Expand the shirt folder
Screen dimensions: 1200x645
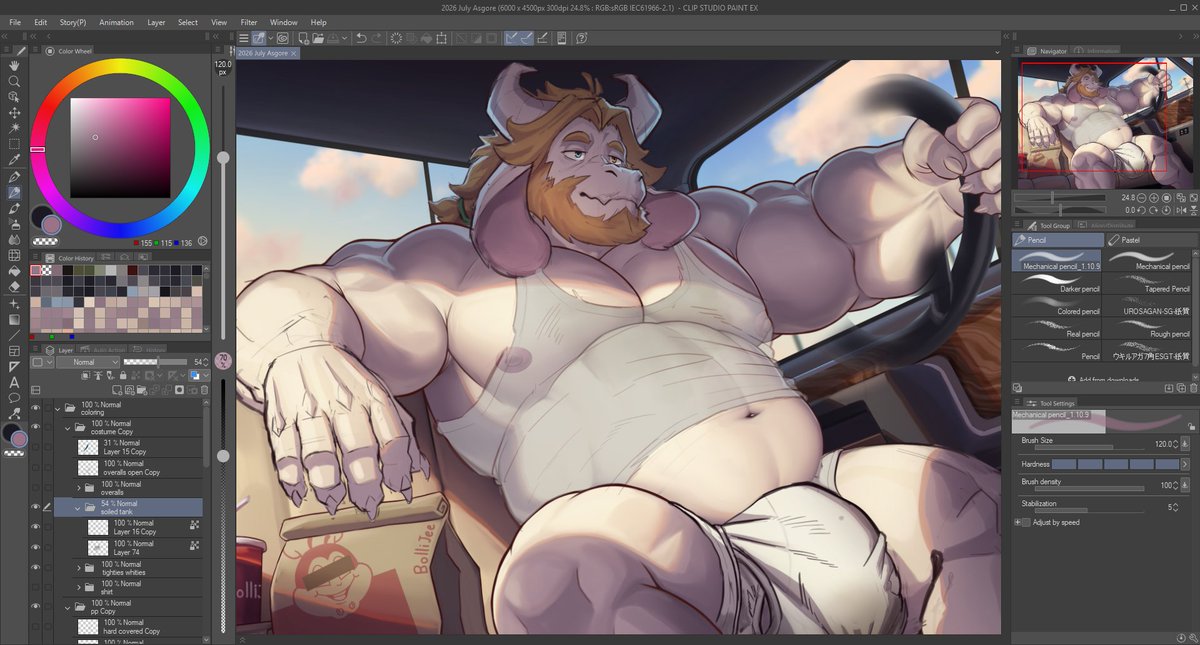[78, 587]
